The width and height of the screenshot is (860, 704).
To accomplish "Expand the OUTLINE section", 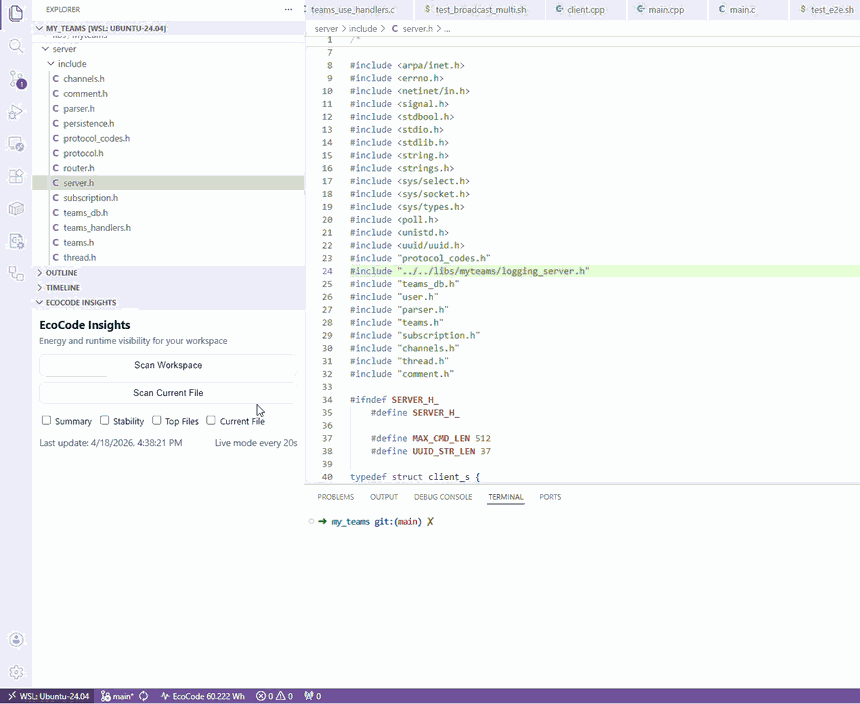I will click(39, 272).
